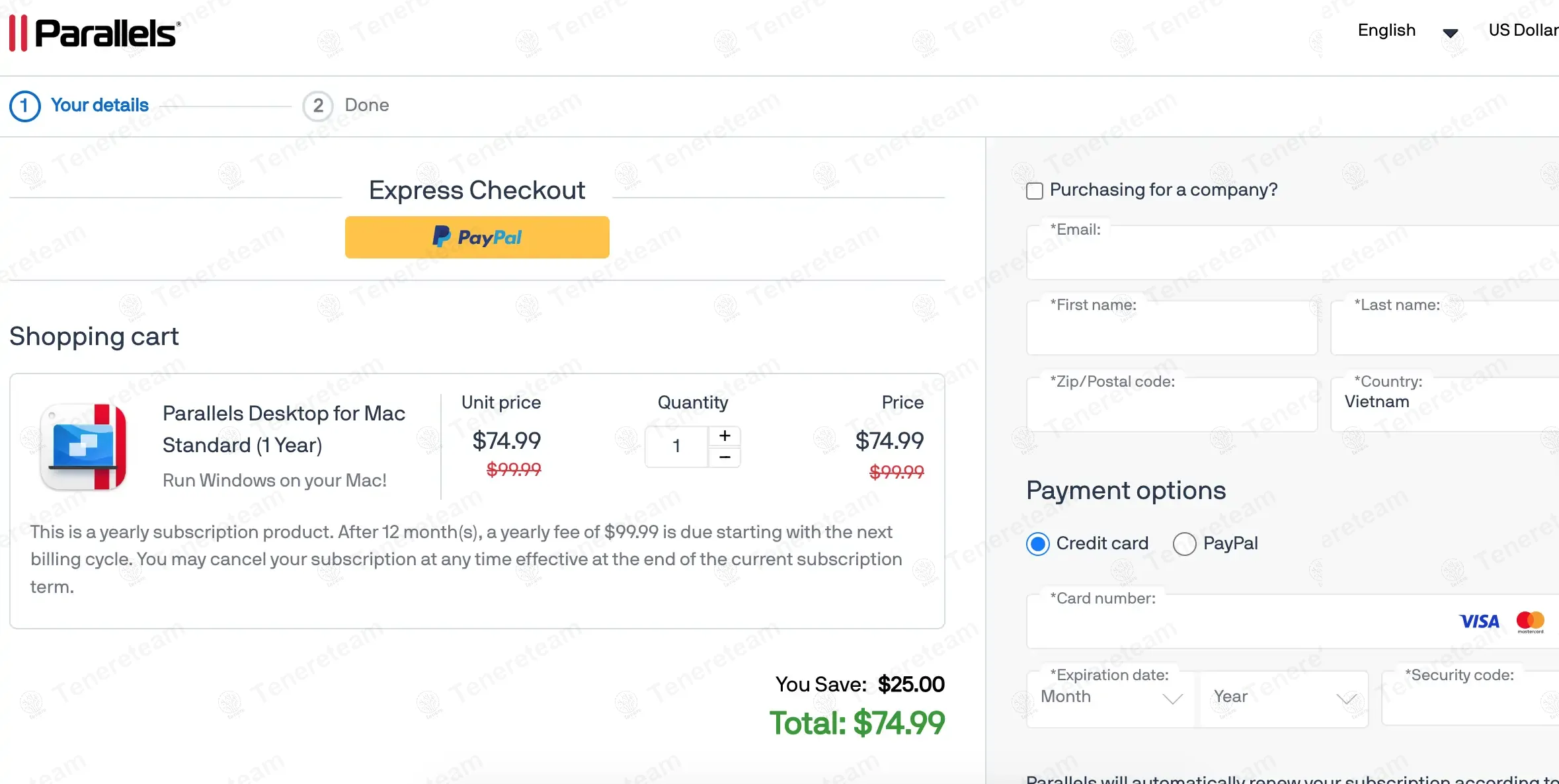This screenshot has height=784, width=1559.
Task: Click the step 1 circle icon
Action: coord(25,106)
